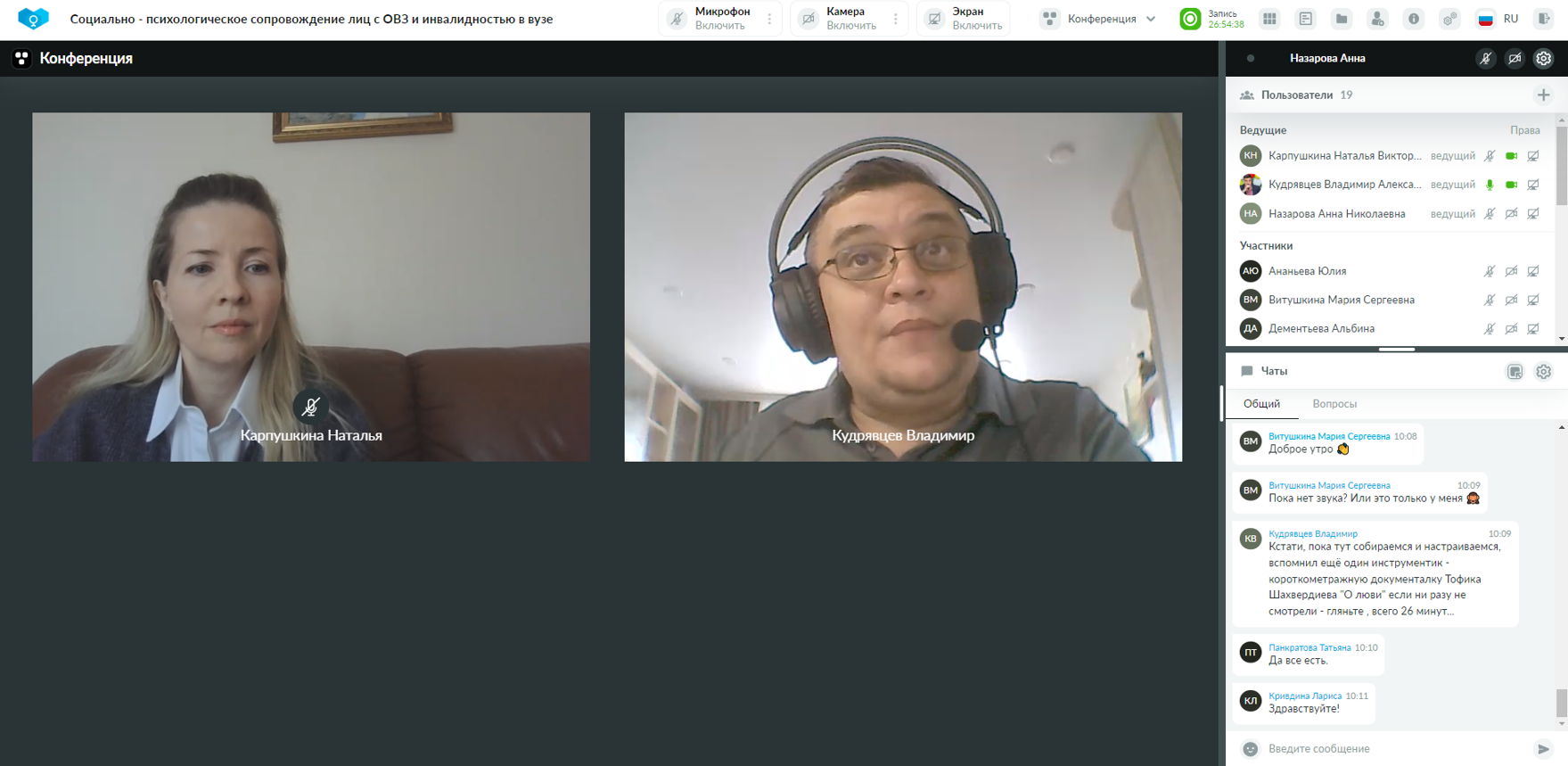Toggle Кудрявцев Владимир's green microphone icon

[x=1490, y=185]
